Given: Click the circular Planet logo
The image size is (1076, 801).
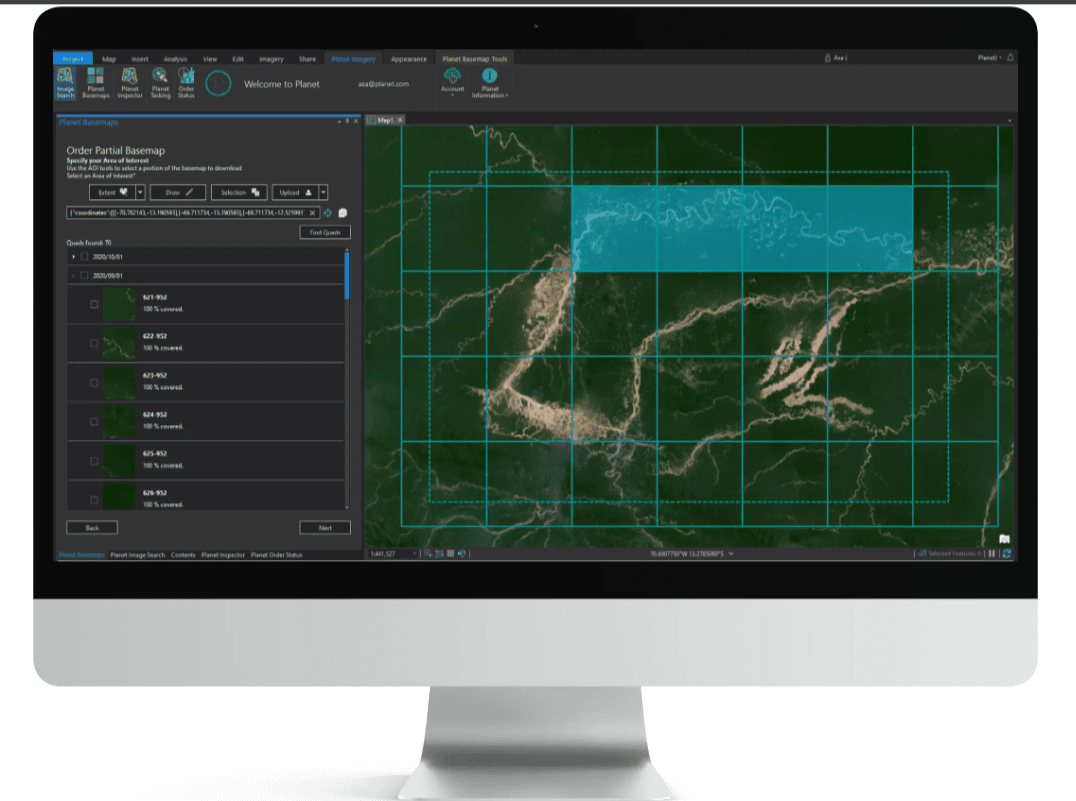Looking at the screenshot, I should click(218, 84).
